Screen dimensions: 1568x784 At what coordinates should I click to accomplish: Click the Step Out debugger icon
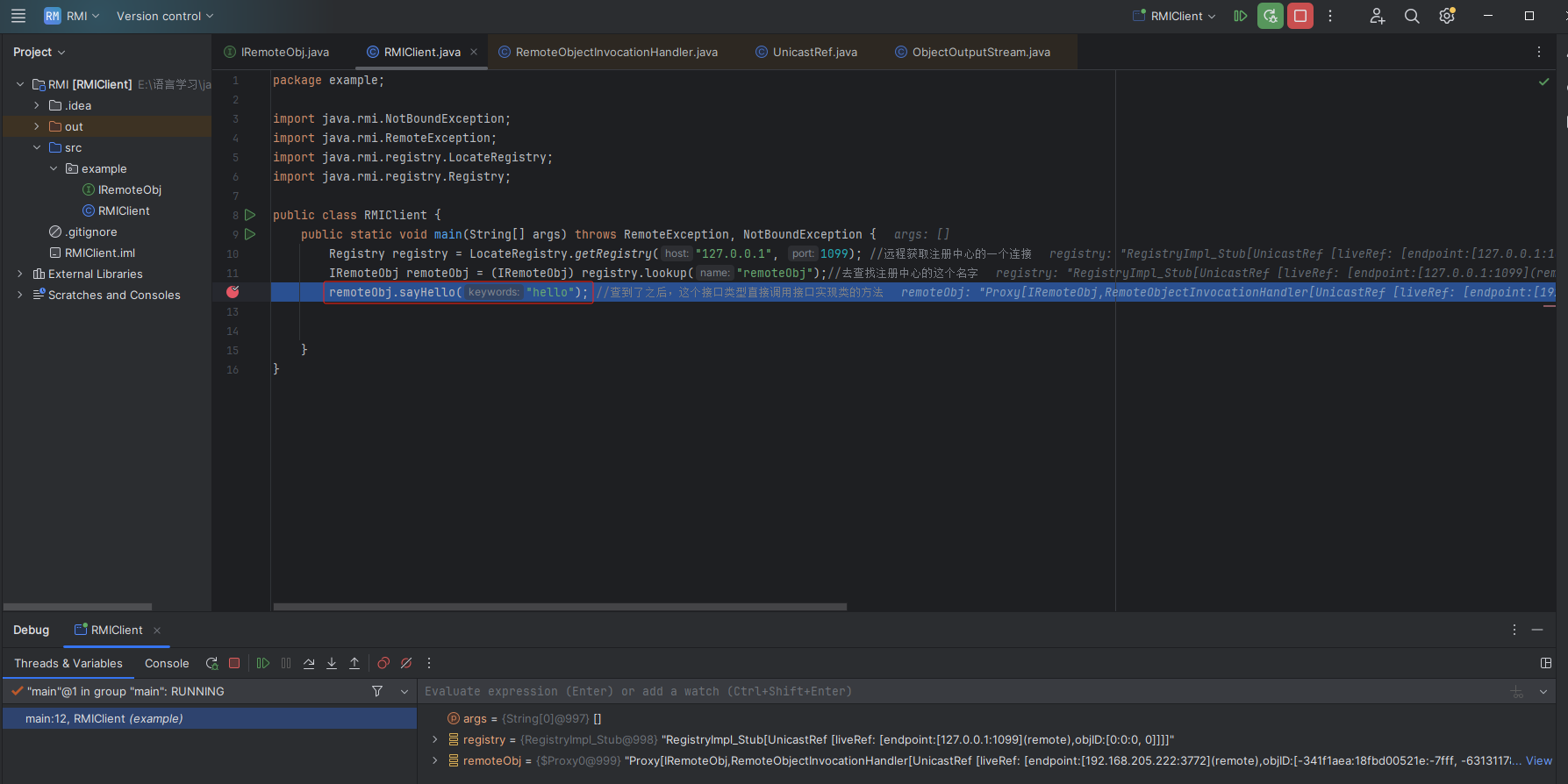354,663
